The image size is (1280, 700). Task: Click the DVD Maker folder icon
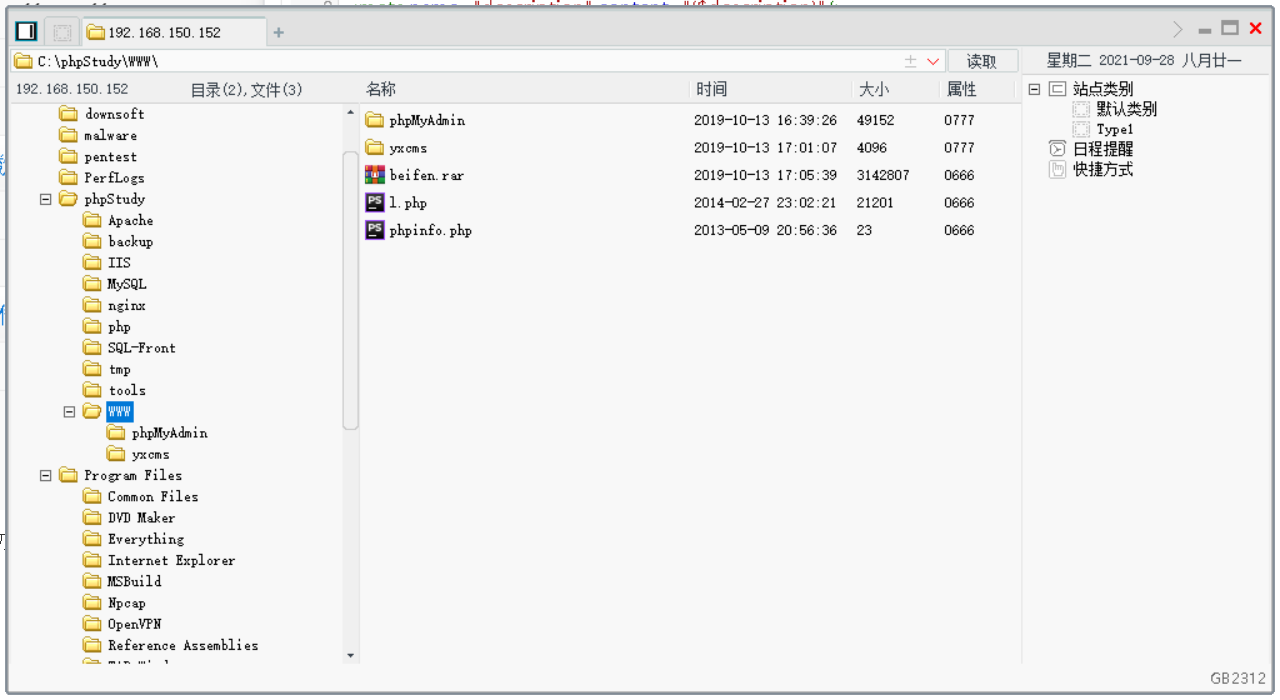tap(92, 518)
